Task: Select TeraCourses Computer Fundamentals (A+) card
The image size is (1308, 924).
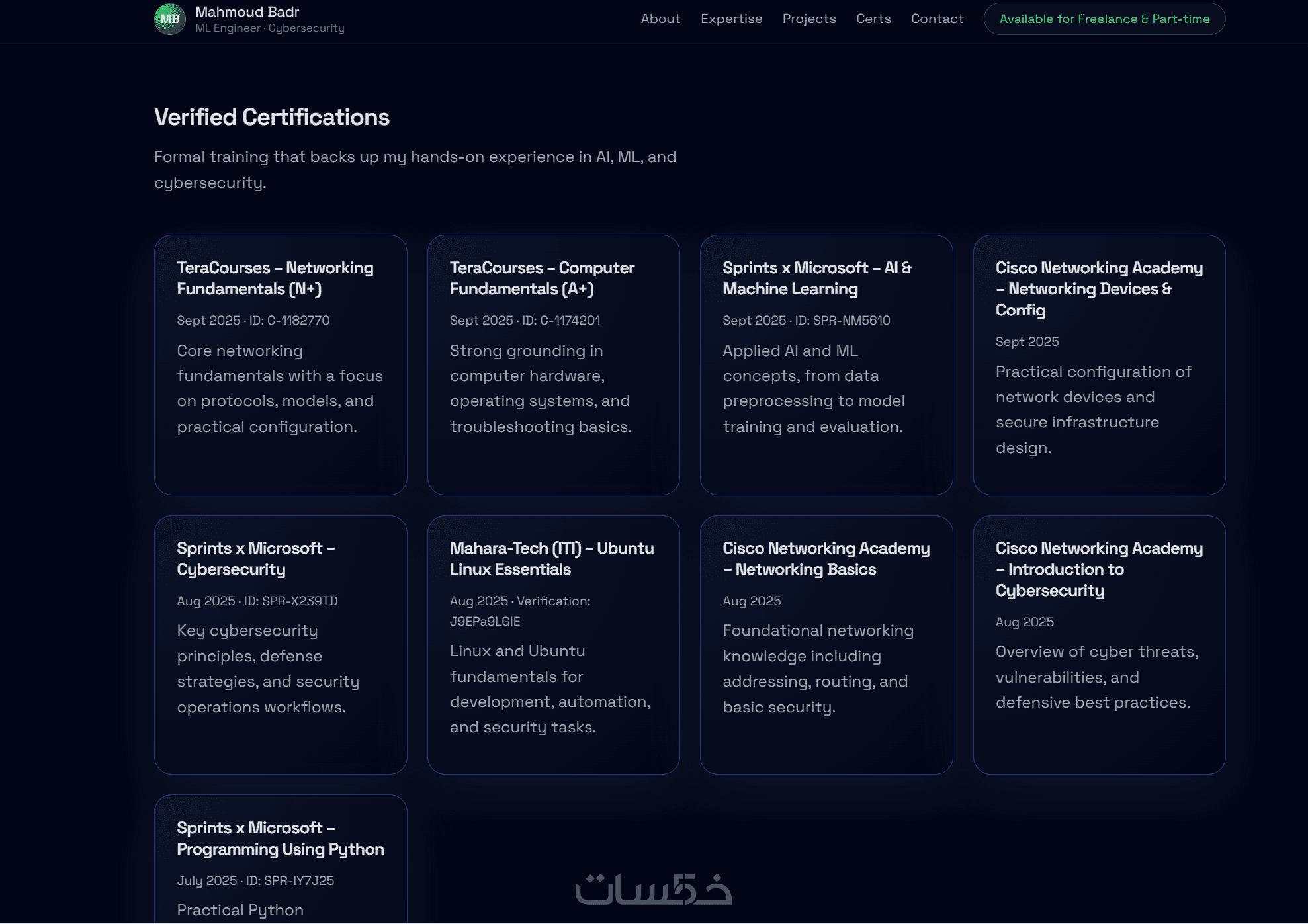Action: click(x=553, y=364)
